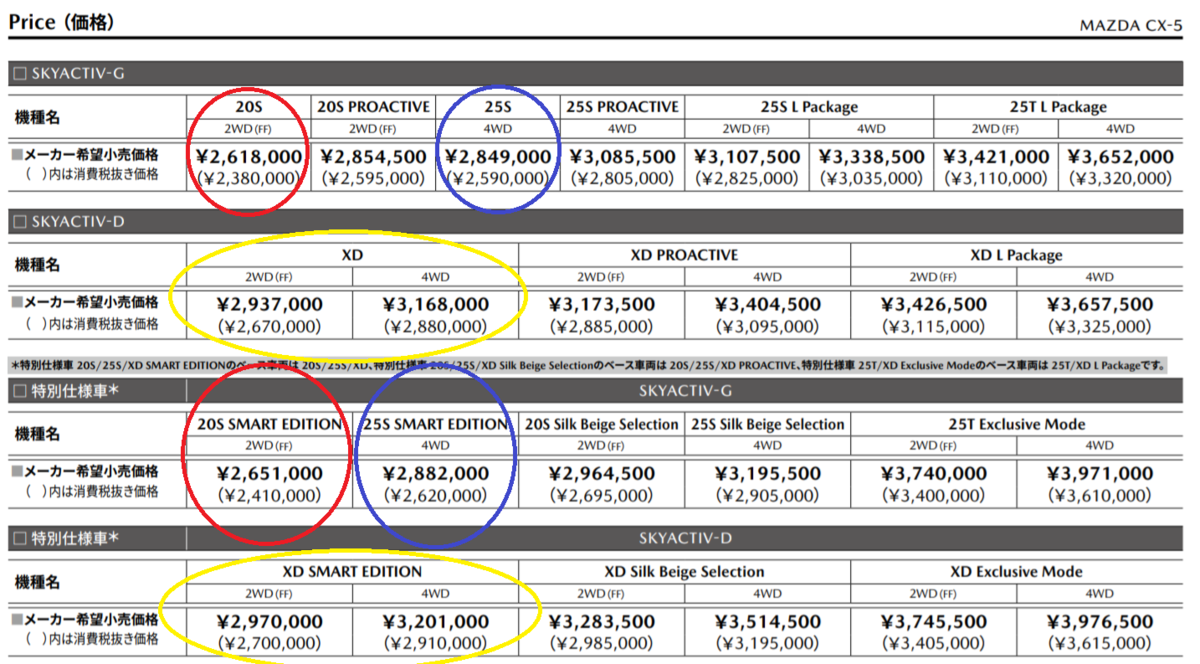Click the price ¥3,168,000

[x=435, y=305]
